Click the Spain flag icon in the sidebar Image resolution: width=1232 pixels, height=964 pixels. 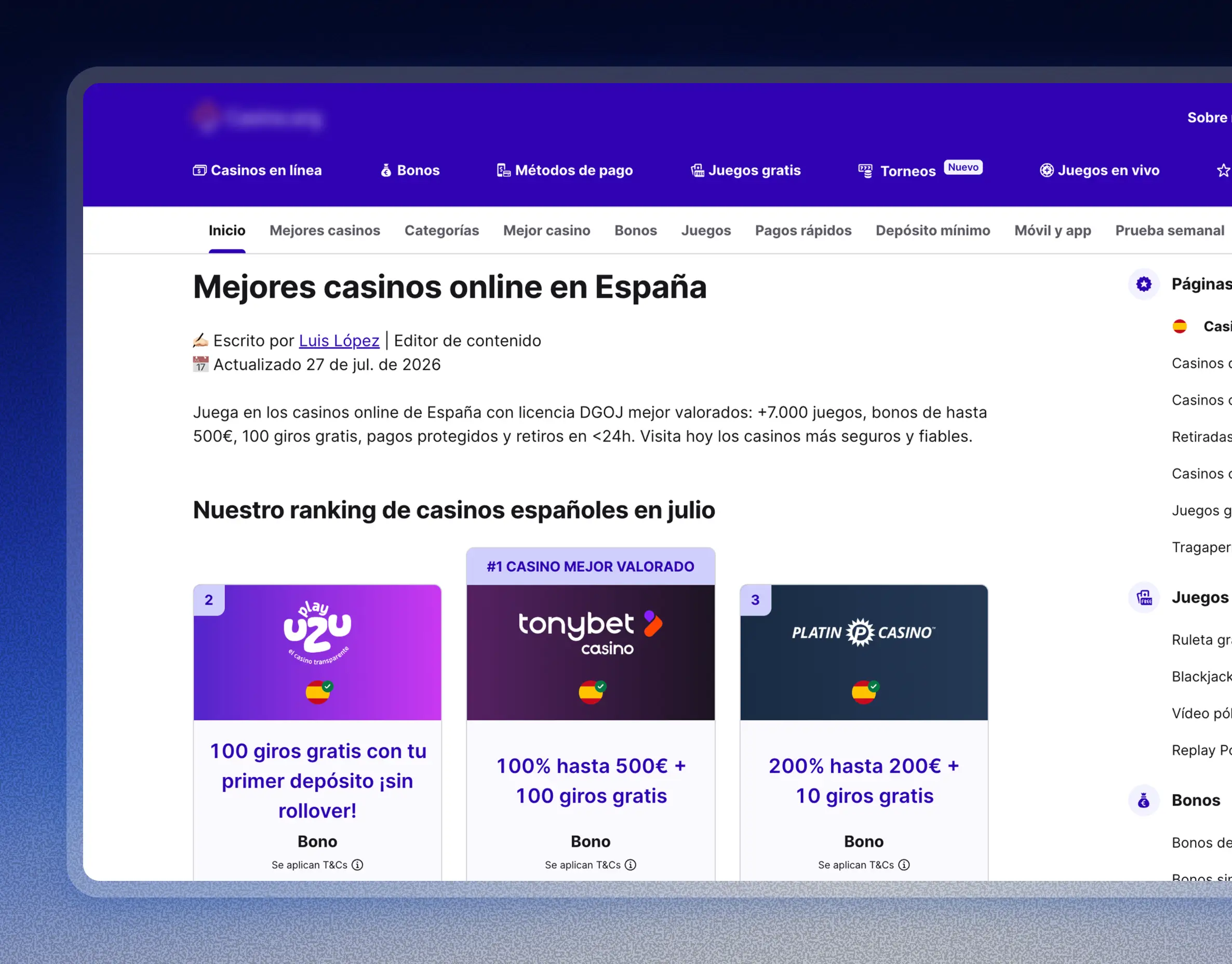1180,326
